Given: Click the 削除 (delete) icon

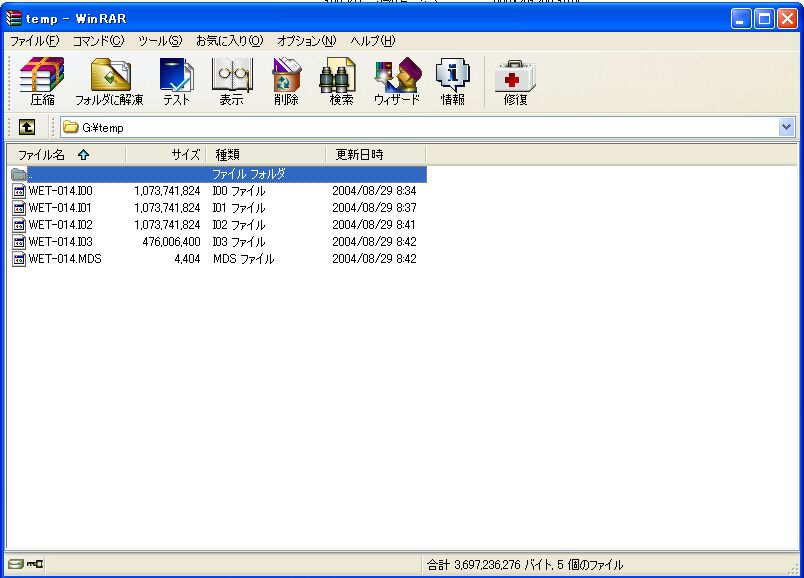Looking at the screenshot, I should tap(286, 82).
